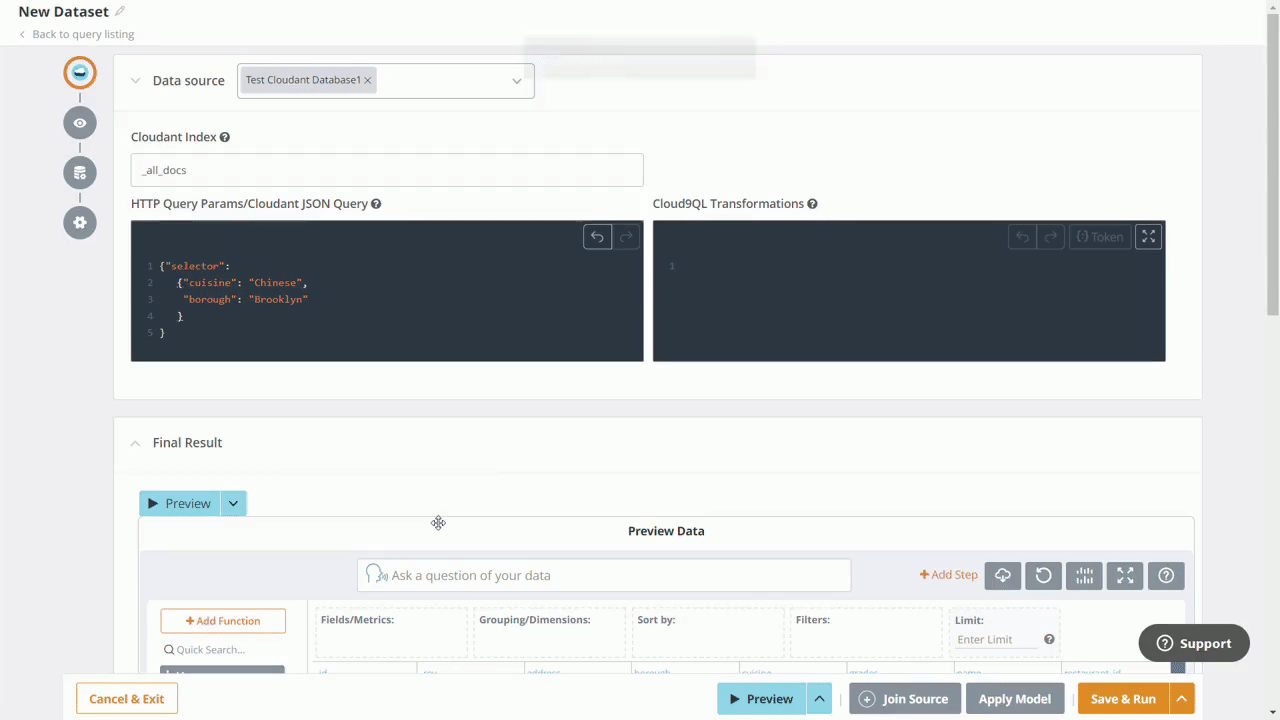
Task: Open the database settings step in sidebar
Action: click(x=80, y=172)
